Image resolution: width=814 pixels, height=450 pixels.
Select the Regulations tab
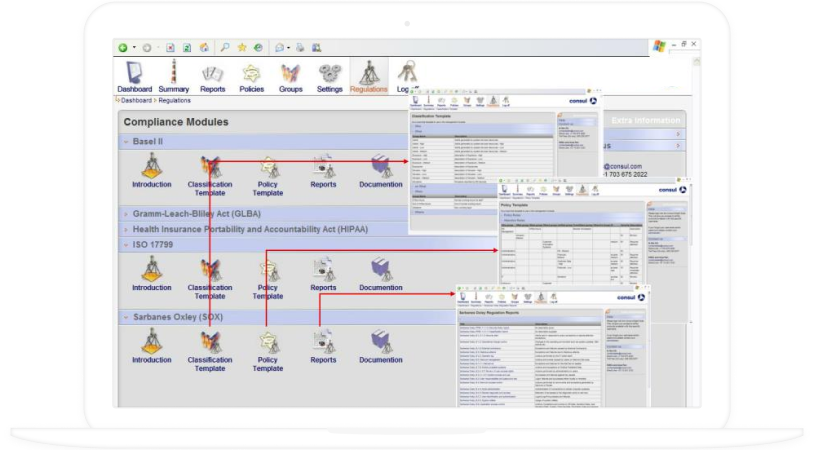[368, 75]
